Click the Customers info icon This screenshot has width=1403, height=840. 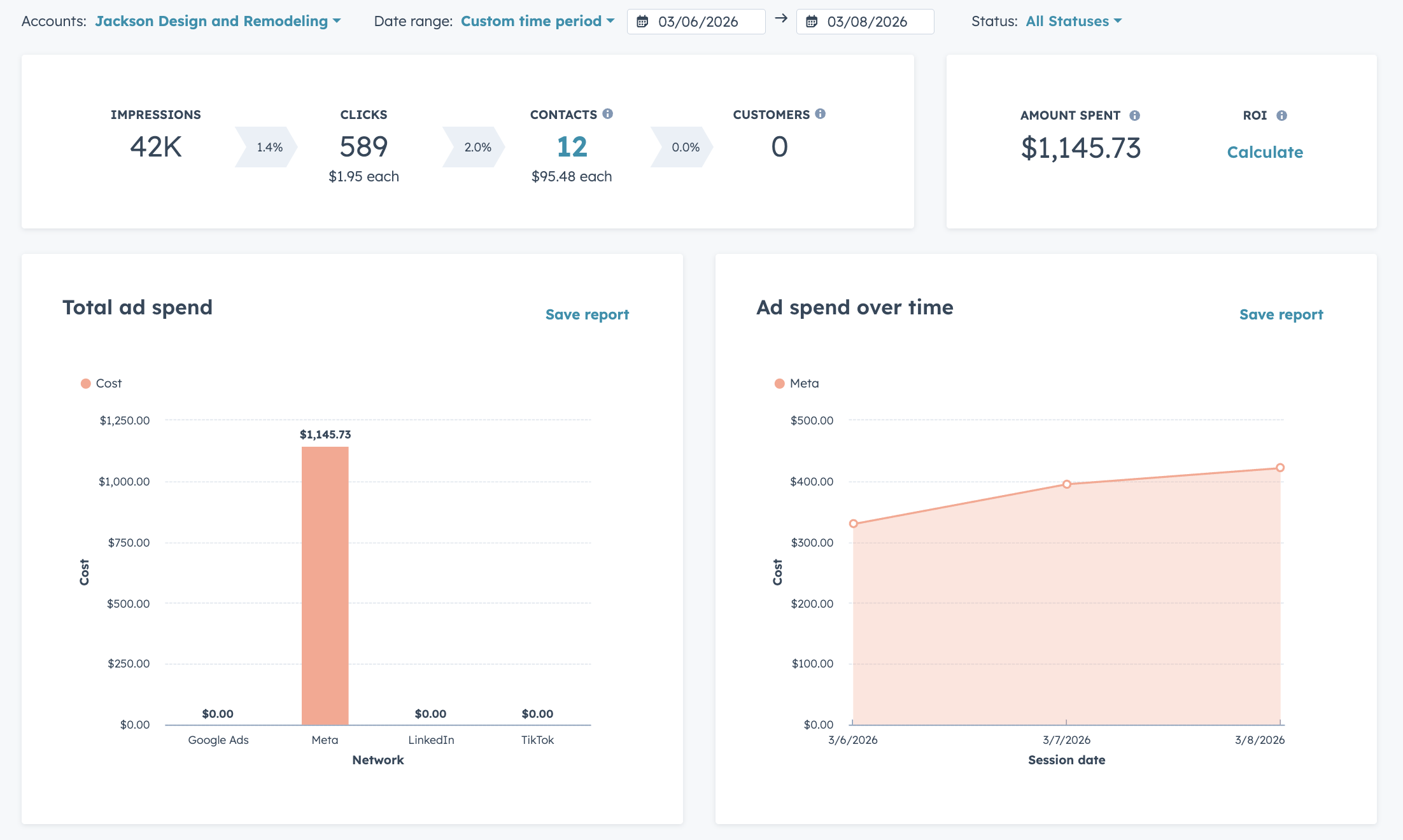point(821,114)
